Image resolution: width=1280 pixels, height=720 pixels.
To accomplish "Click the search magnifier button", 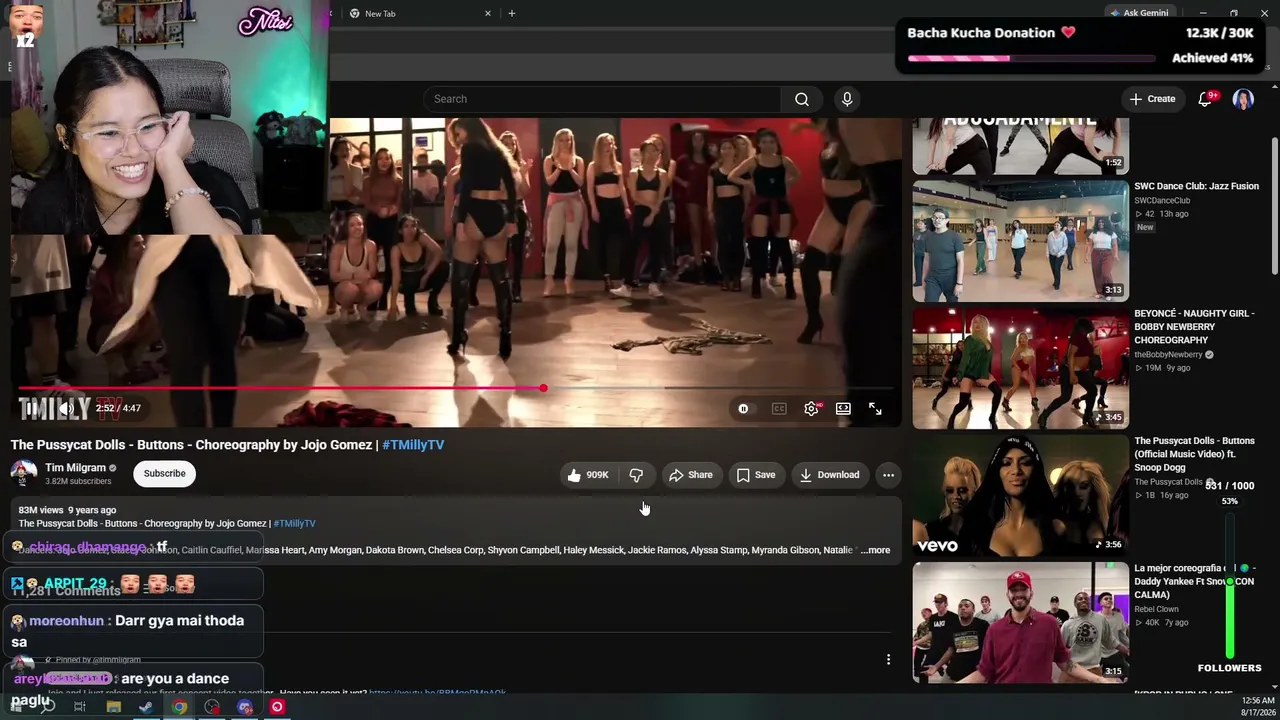I will [802, 99].
